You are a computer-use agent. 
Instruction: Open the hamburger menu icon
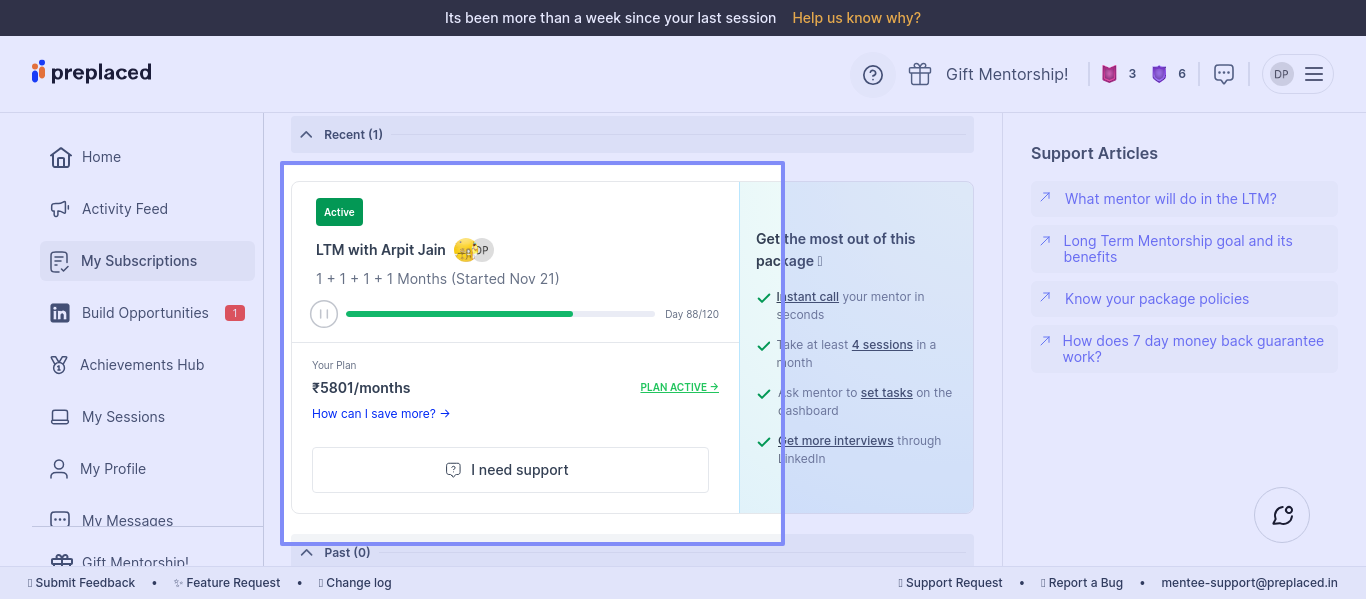tap(1314, 74)
